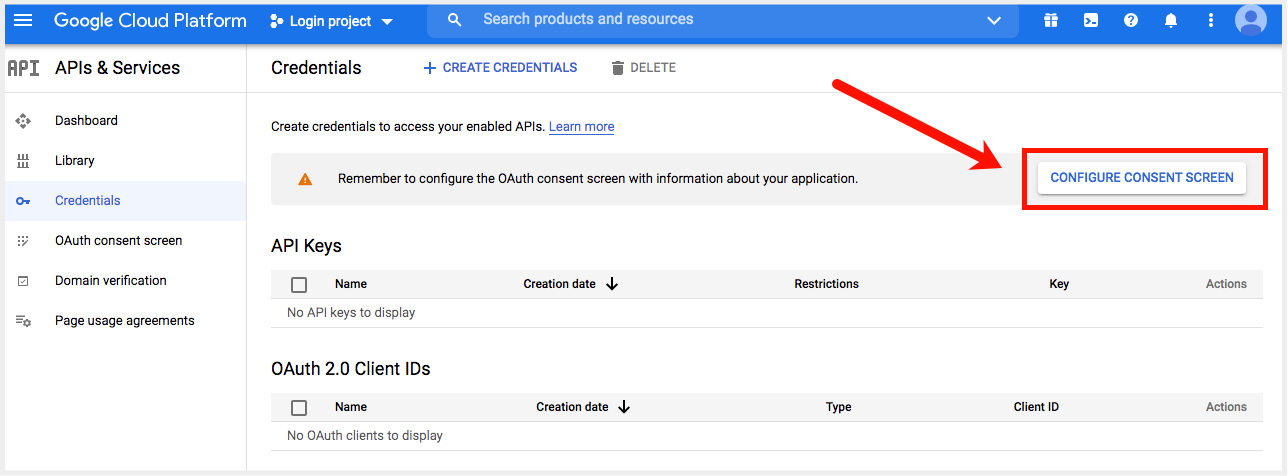Click the API icon beside APIs & Services

(23, 68)
